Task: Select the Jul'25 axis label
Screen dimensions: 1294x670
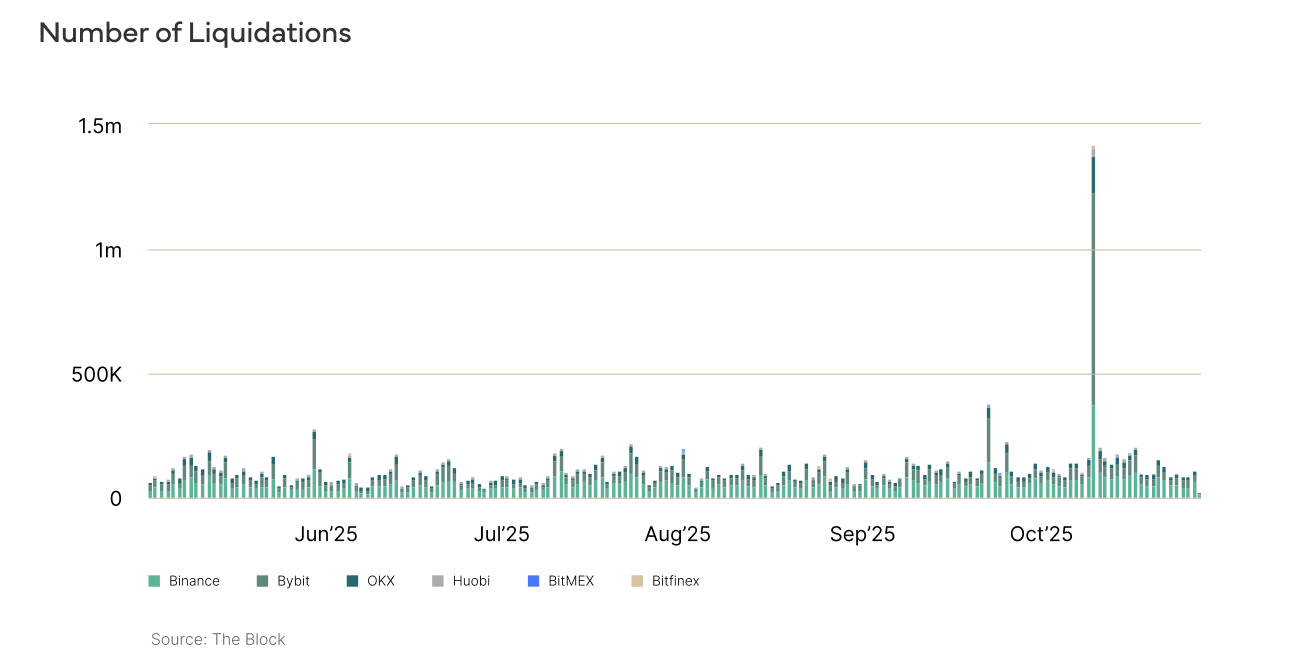Action: tap(503, 534)
